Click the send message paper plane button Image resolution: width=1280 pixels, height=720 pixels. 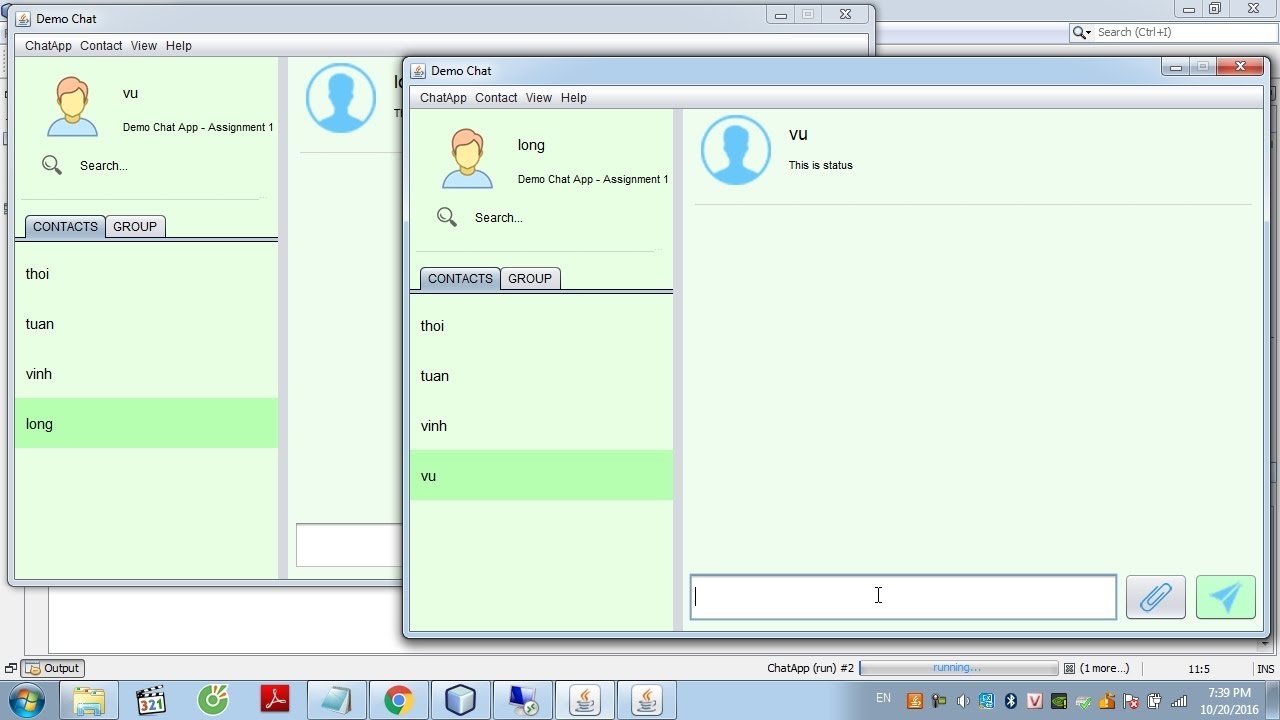click(x=1225, y=597)
